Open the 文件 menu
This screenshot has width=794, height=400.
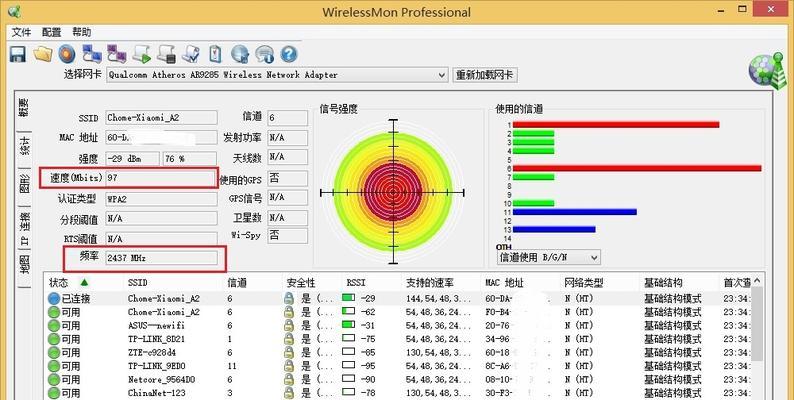[x=21, y=32]
